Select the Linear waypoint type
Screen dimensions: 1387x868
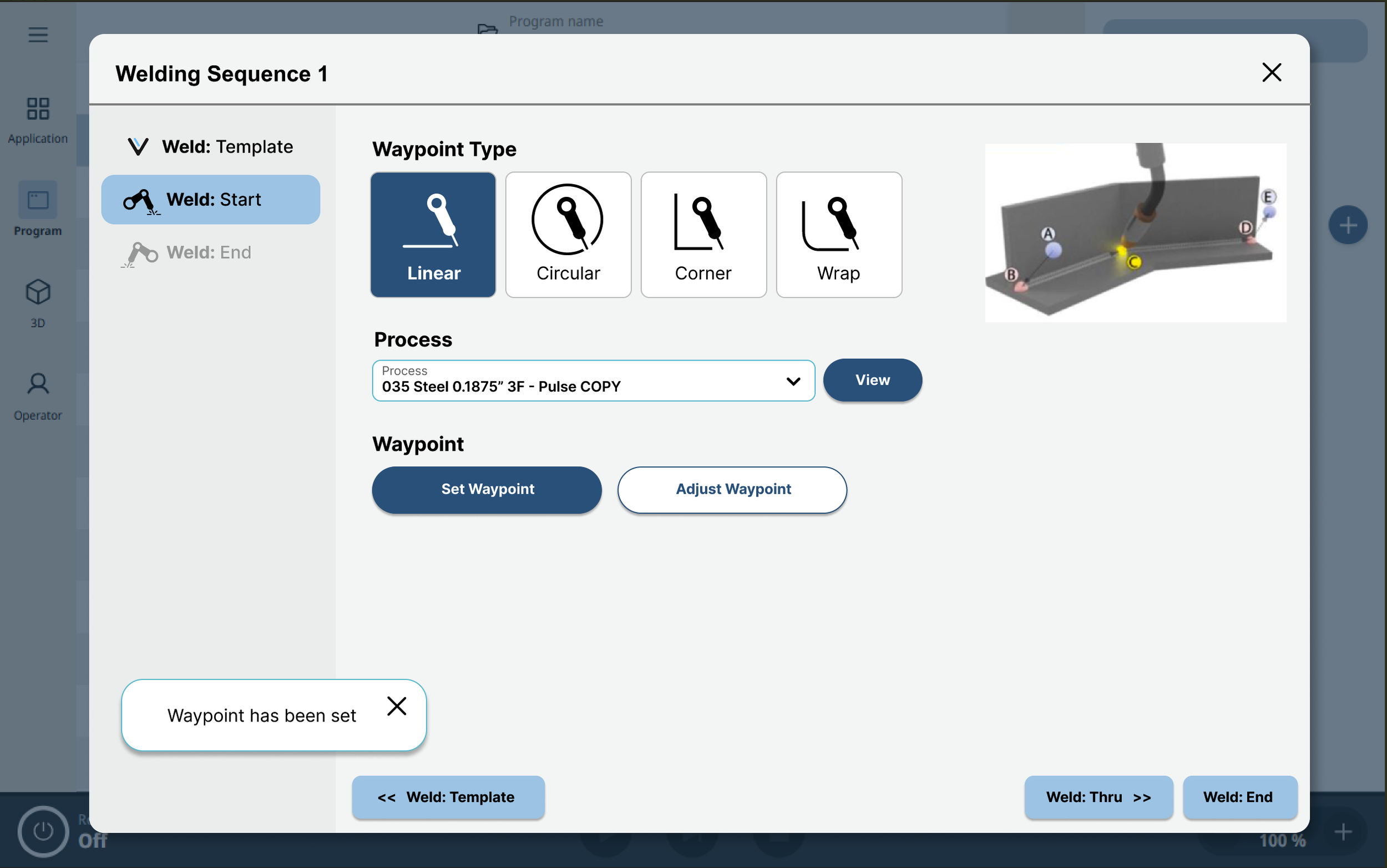pyautogui.click(x=433, y=234)
